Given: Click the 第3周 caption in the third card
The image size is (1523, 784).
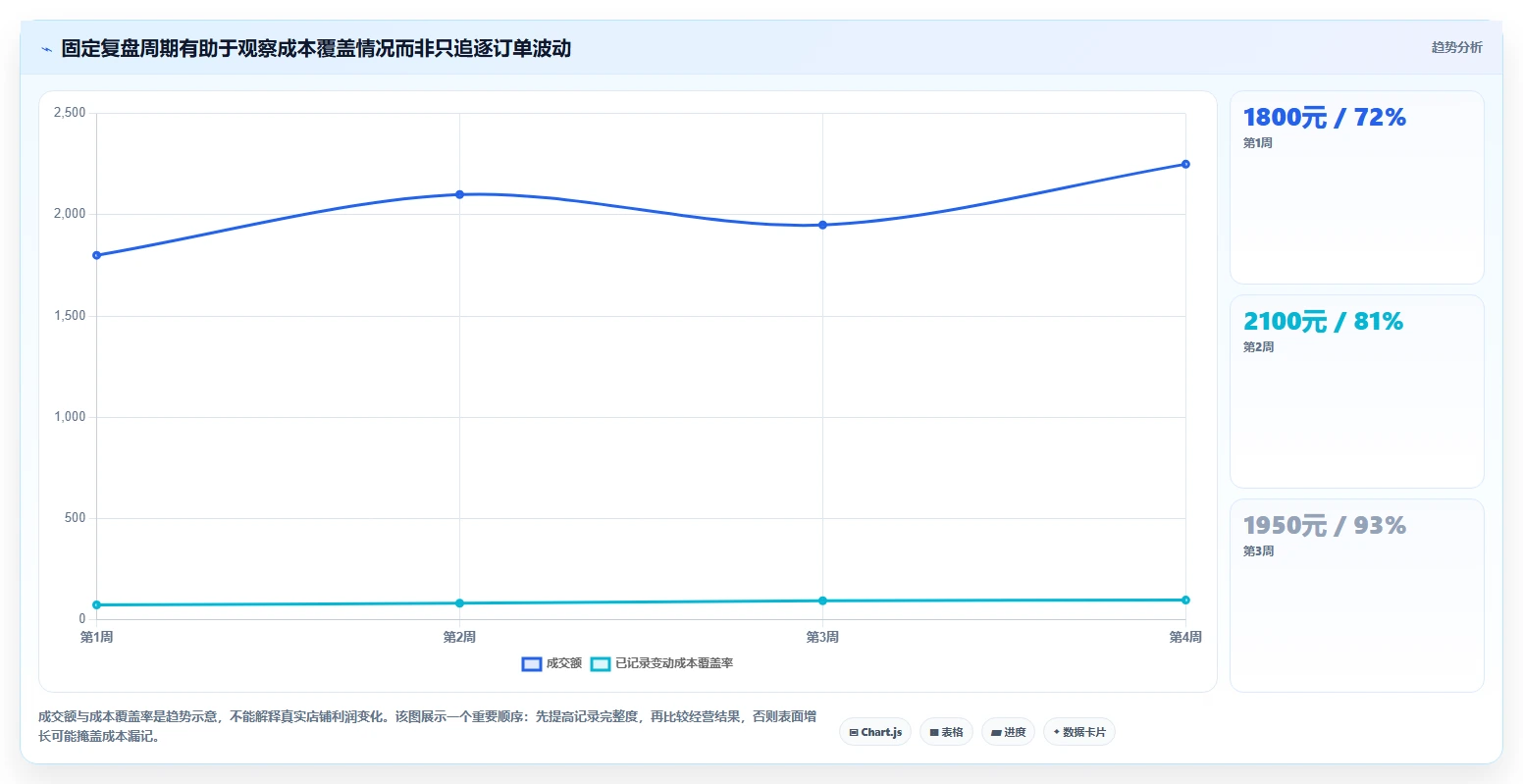Looking at the screenshot, I should 1258,551.
